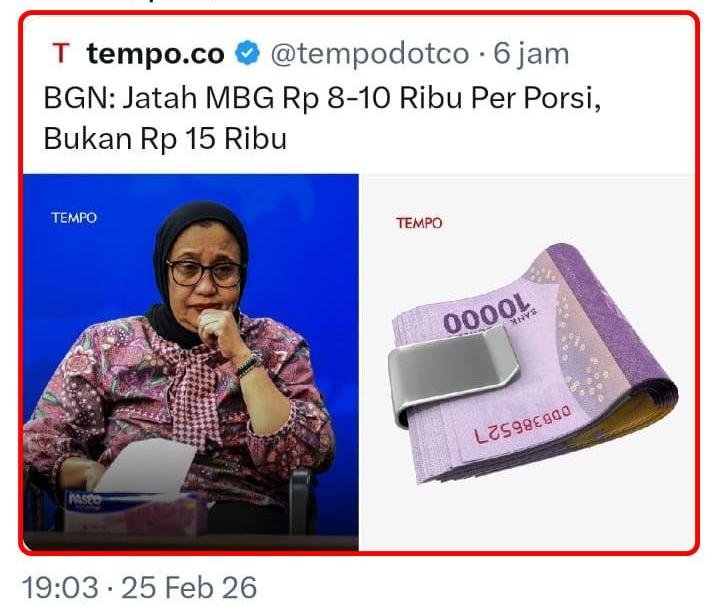Image resolution: width=720 pixels, height=615 pixels.
Task: Open the right image of folded rupiah banknotes
Action: pos(529,362)
